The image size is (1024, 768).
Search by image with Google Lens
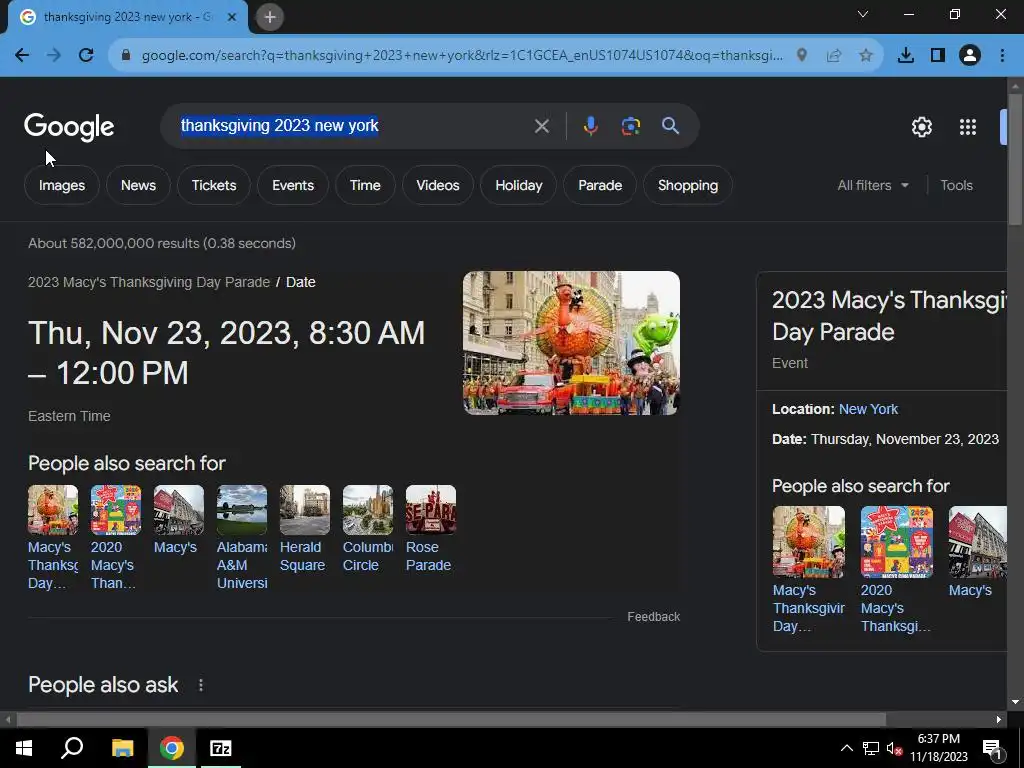tap(631, 126)
